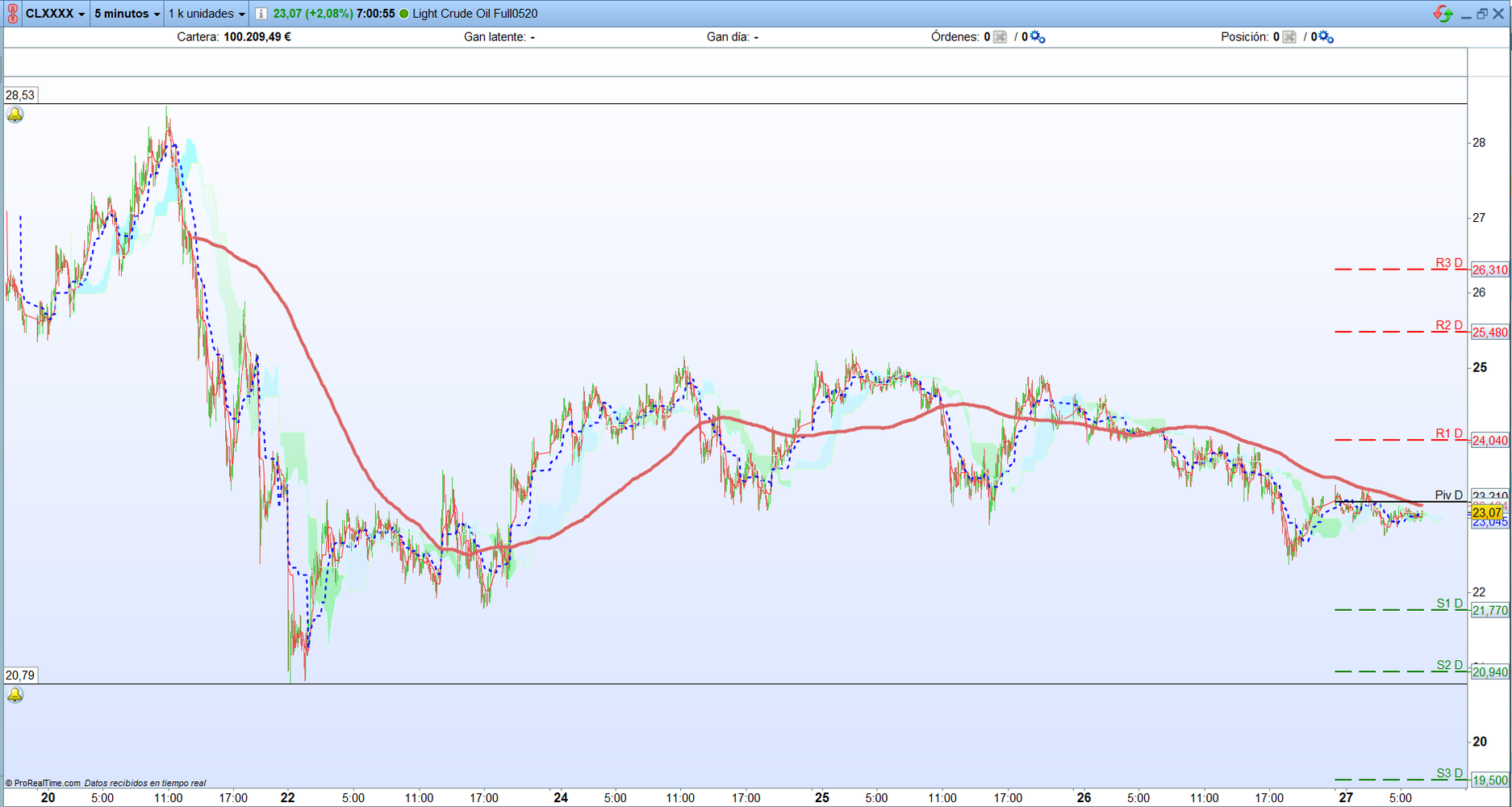Click the day 24 marker on the time axis

pos(561,797)
